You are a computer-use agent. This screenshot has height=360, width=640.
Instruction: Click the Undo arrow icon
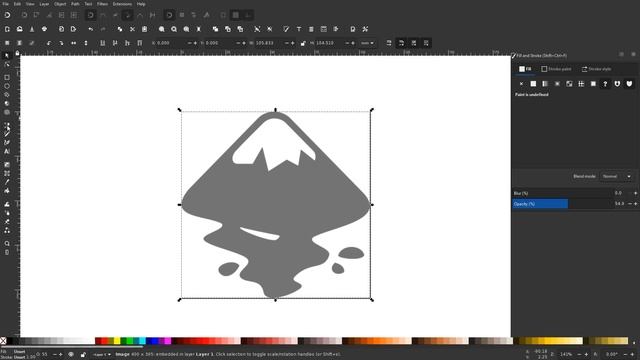click(x=91, y=29)
